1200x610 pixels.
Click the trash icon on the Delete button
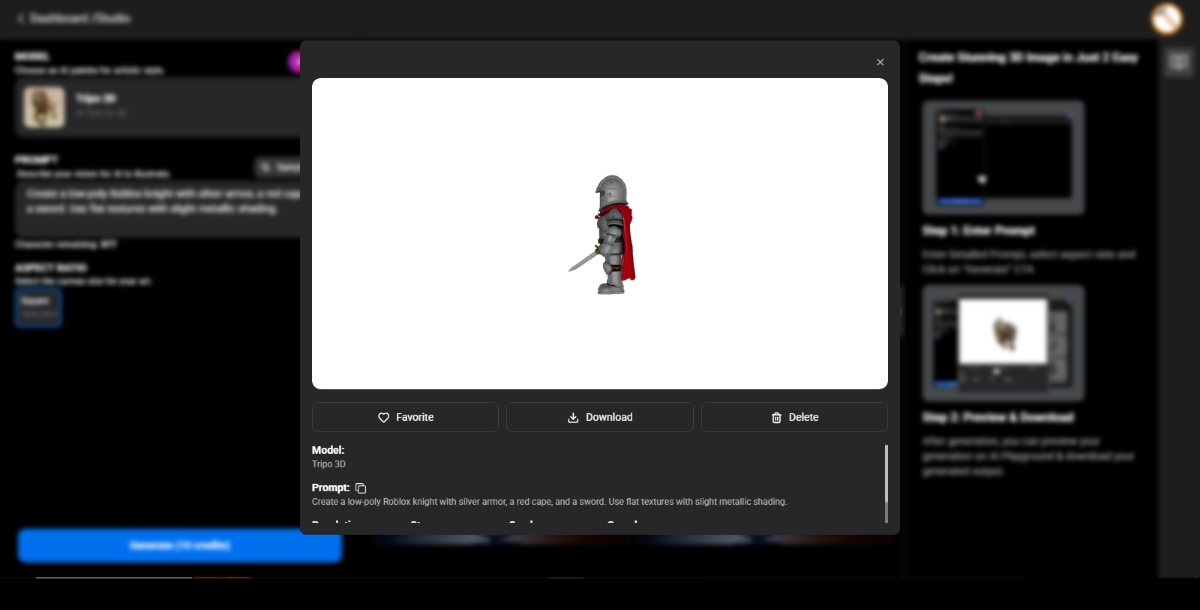click(777, 417)
